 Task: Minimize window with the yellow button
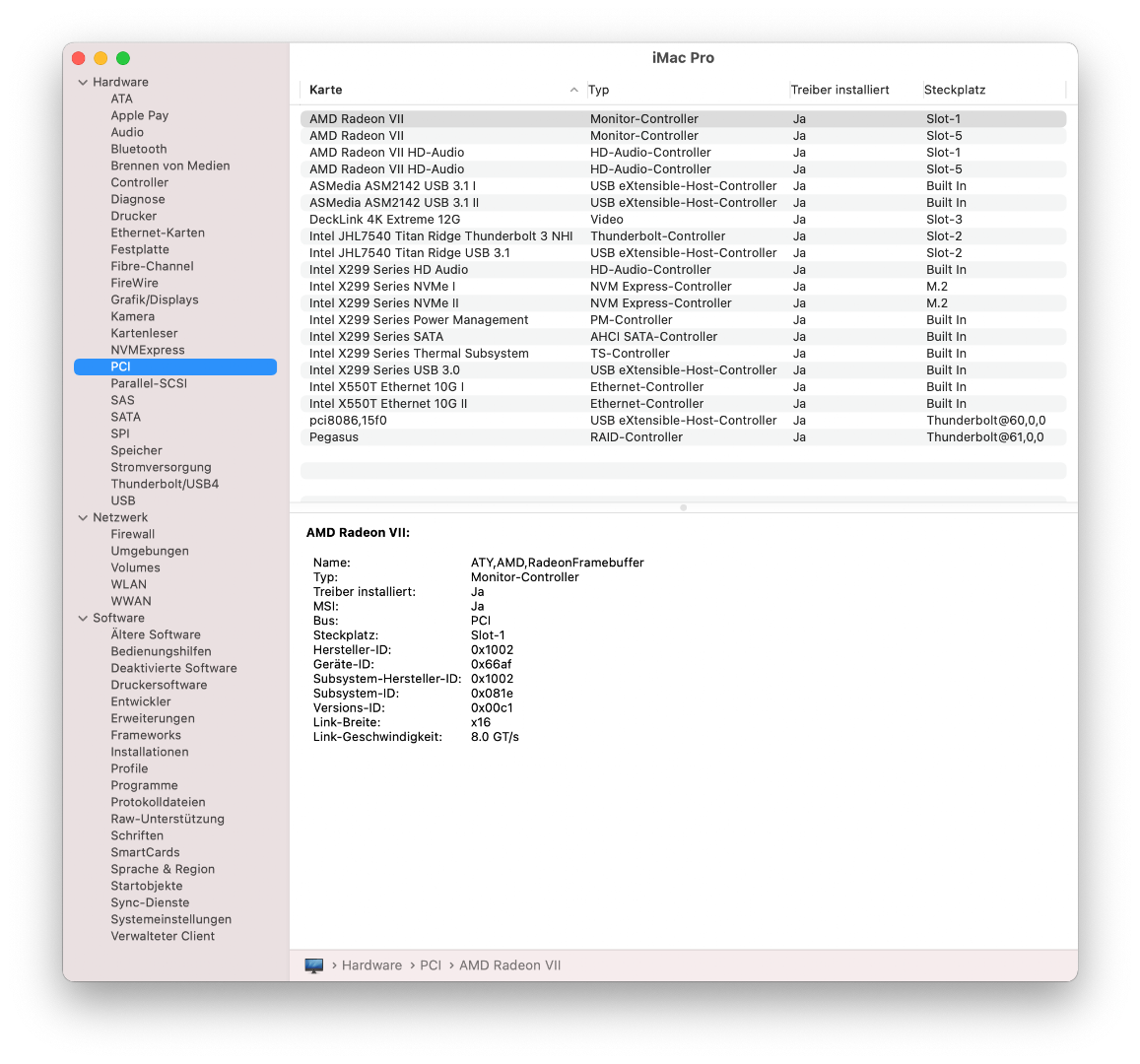(x=101, y=58)
